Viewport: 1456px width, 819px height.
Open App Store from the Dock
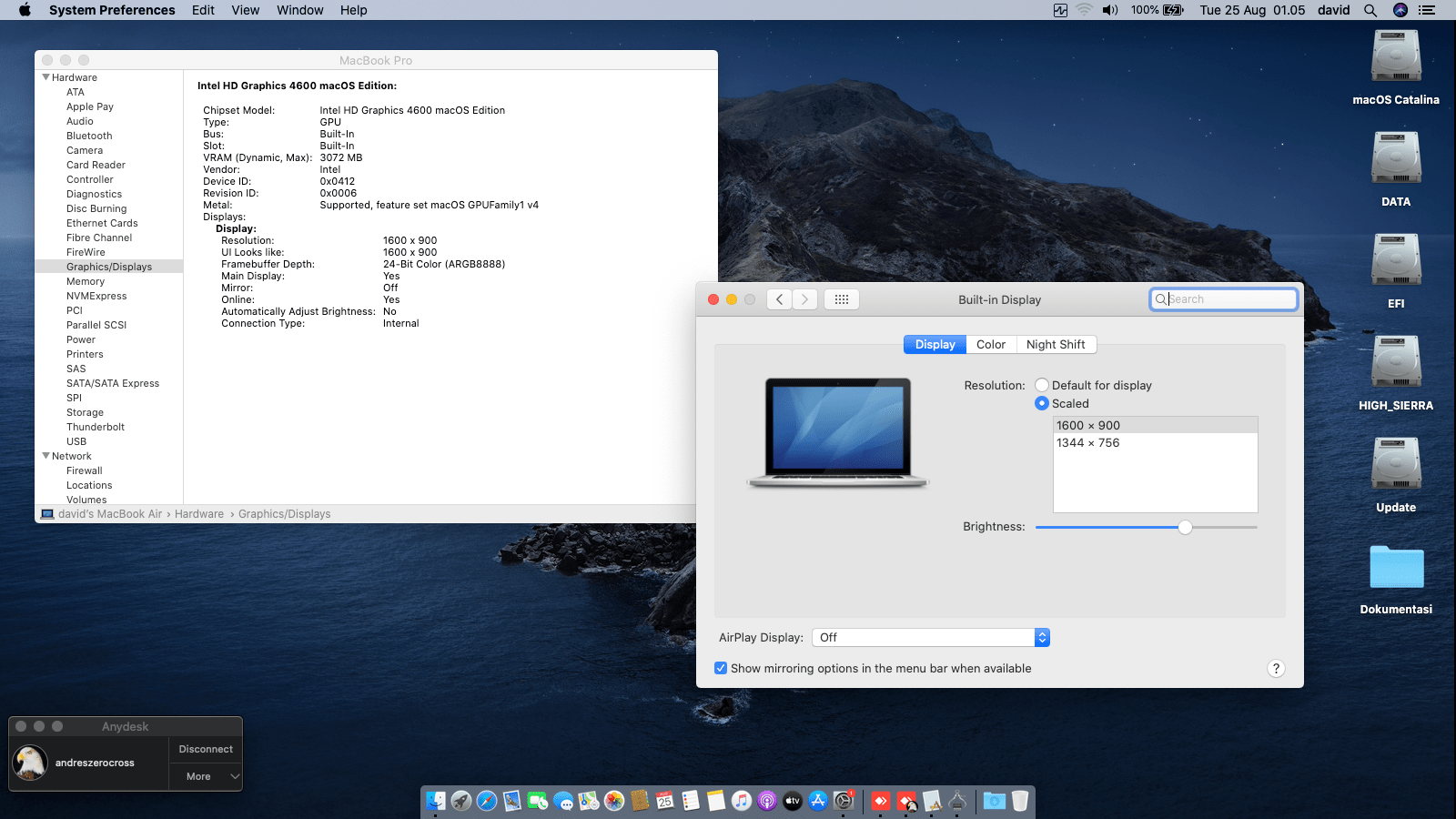pyautogui.click(x=818, y=801)
